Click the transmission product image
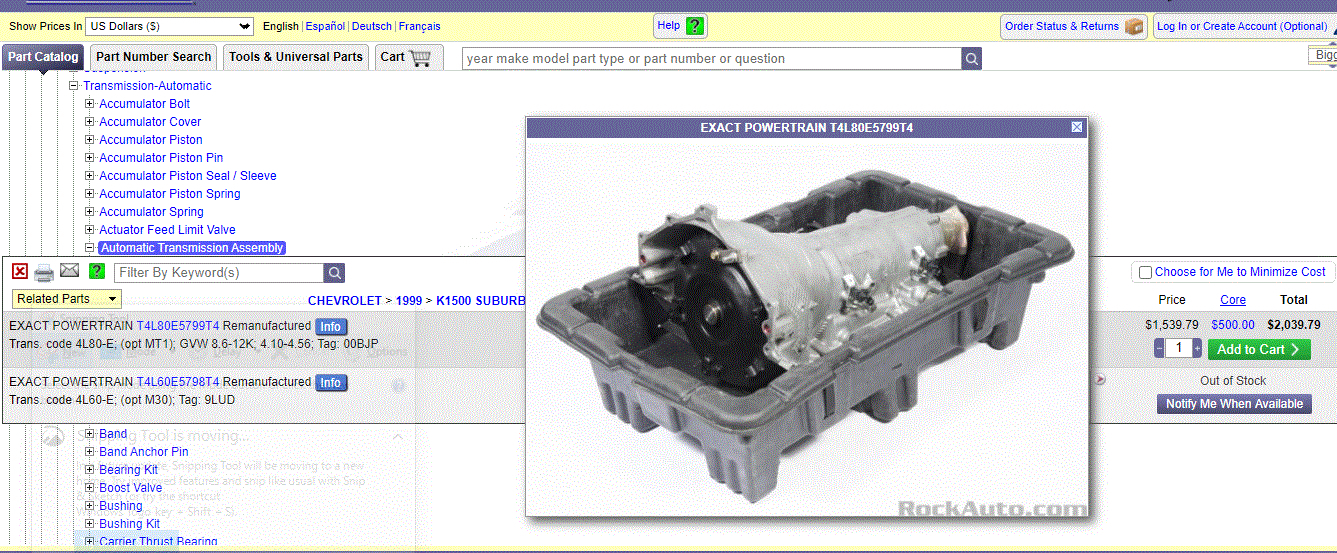This screenshot has width=1337, height=553. click(807, 326)
